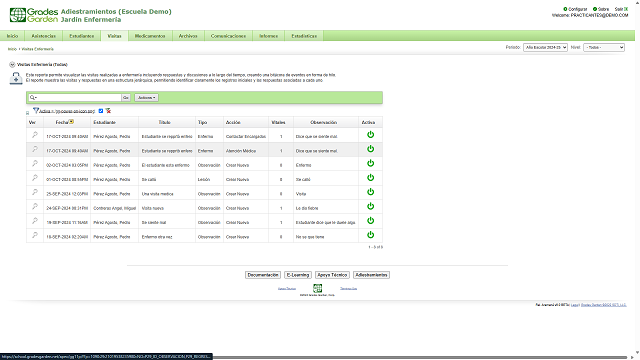This screenshot has width=640, height=360.
Task: Click the Go search button
Action: [x=126, y=98]
